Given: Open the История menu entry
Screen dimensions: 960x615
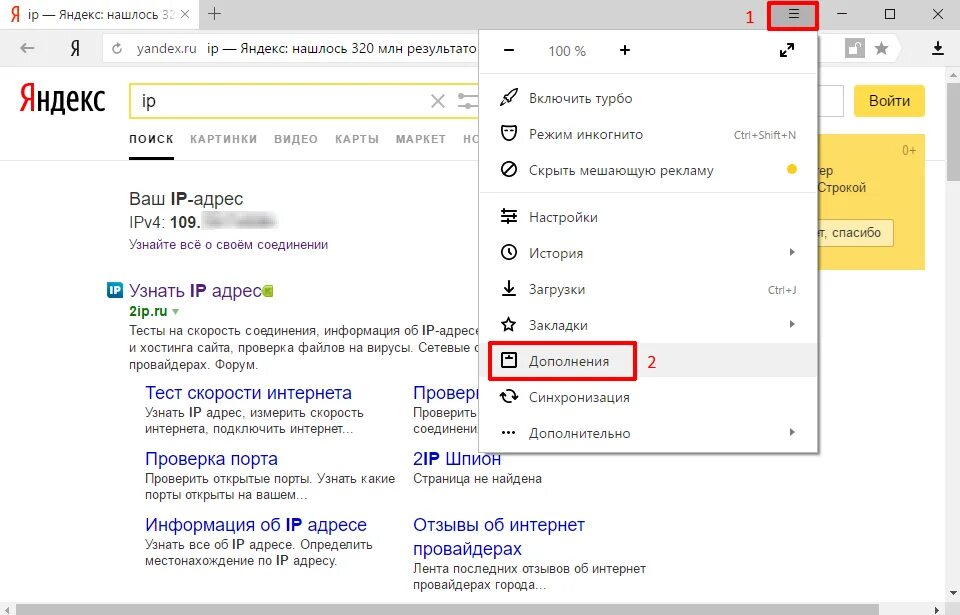Looking at the screenshot, I should (x=648, y=253).
